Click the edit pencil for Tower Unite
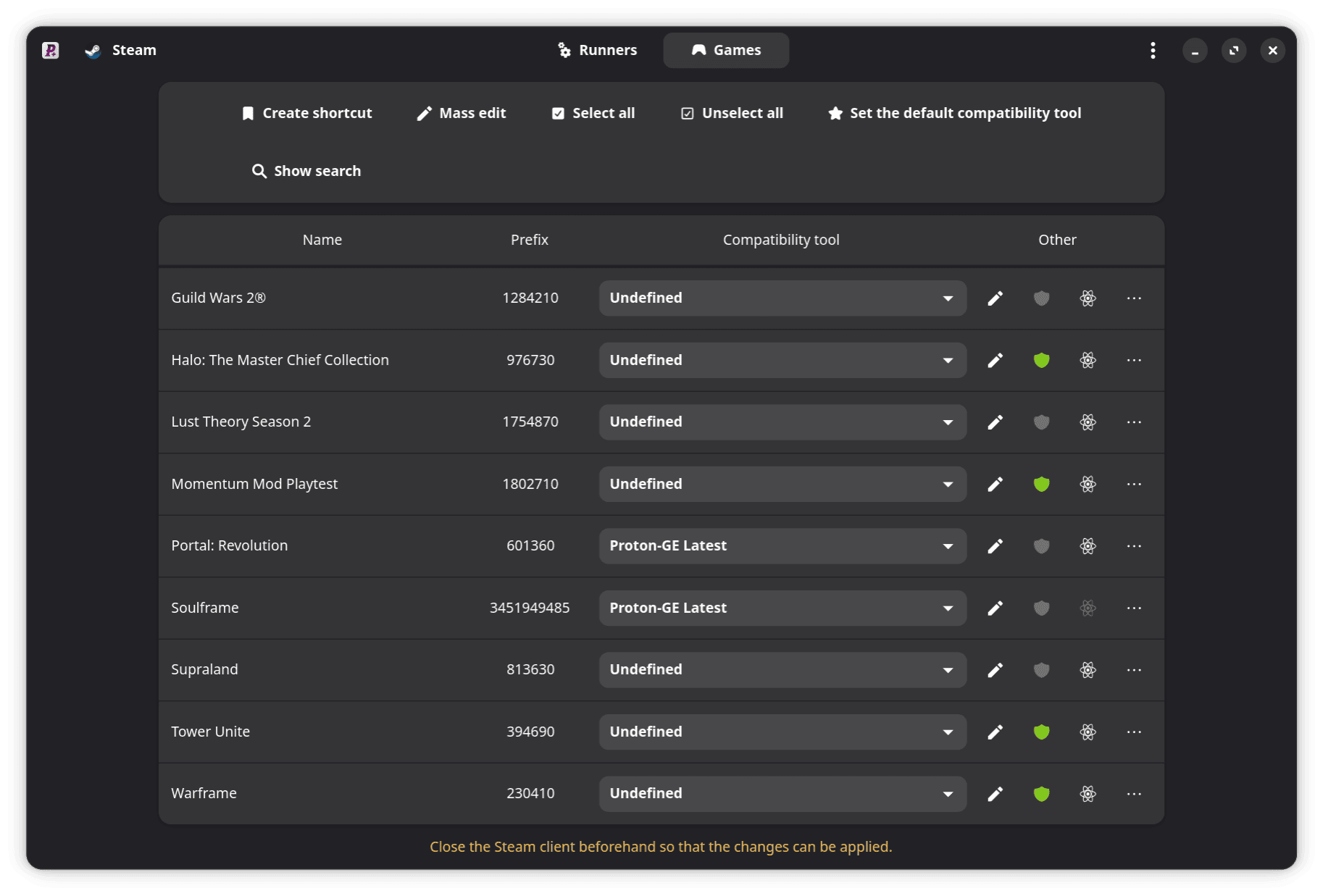 pos(995,732)
